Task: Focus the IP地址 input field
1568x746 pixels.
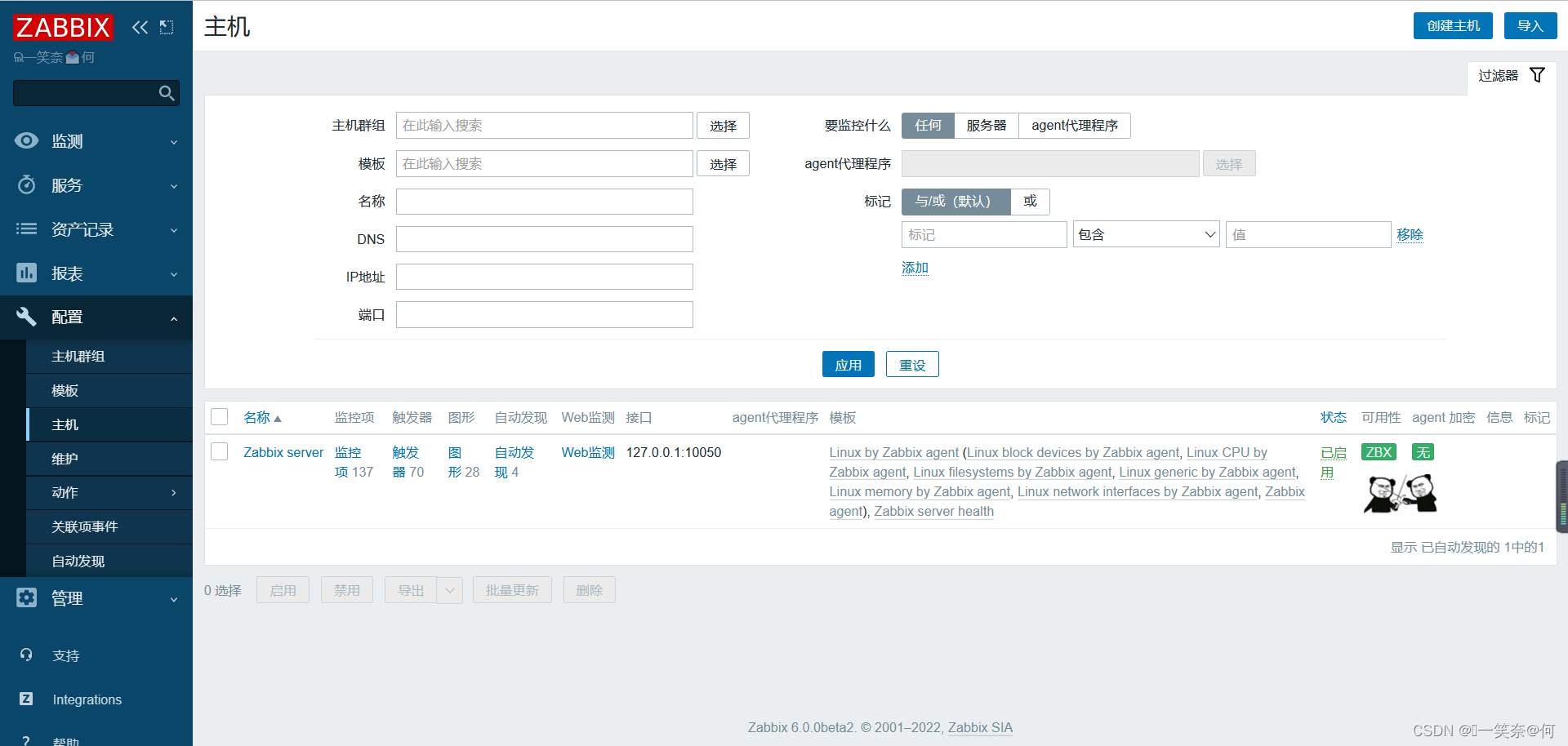Action: pyautogui.click(x=545, y=277)
